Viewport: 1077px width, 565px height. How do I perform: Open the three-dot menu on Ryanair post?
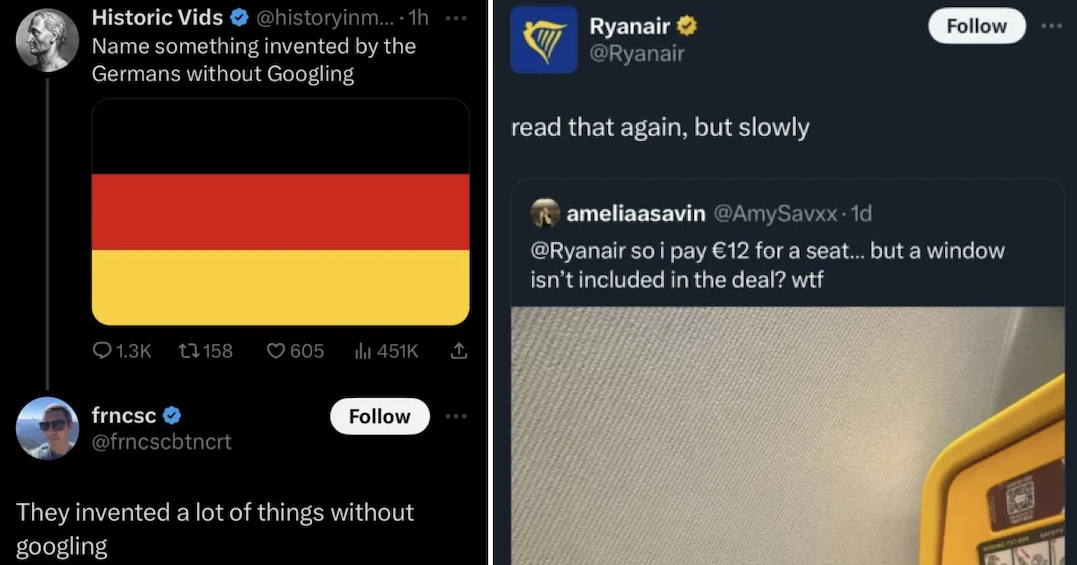tap(1051, 26)
